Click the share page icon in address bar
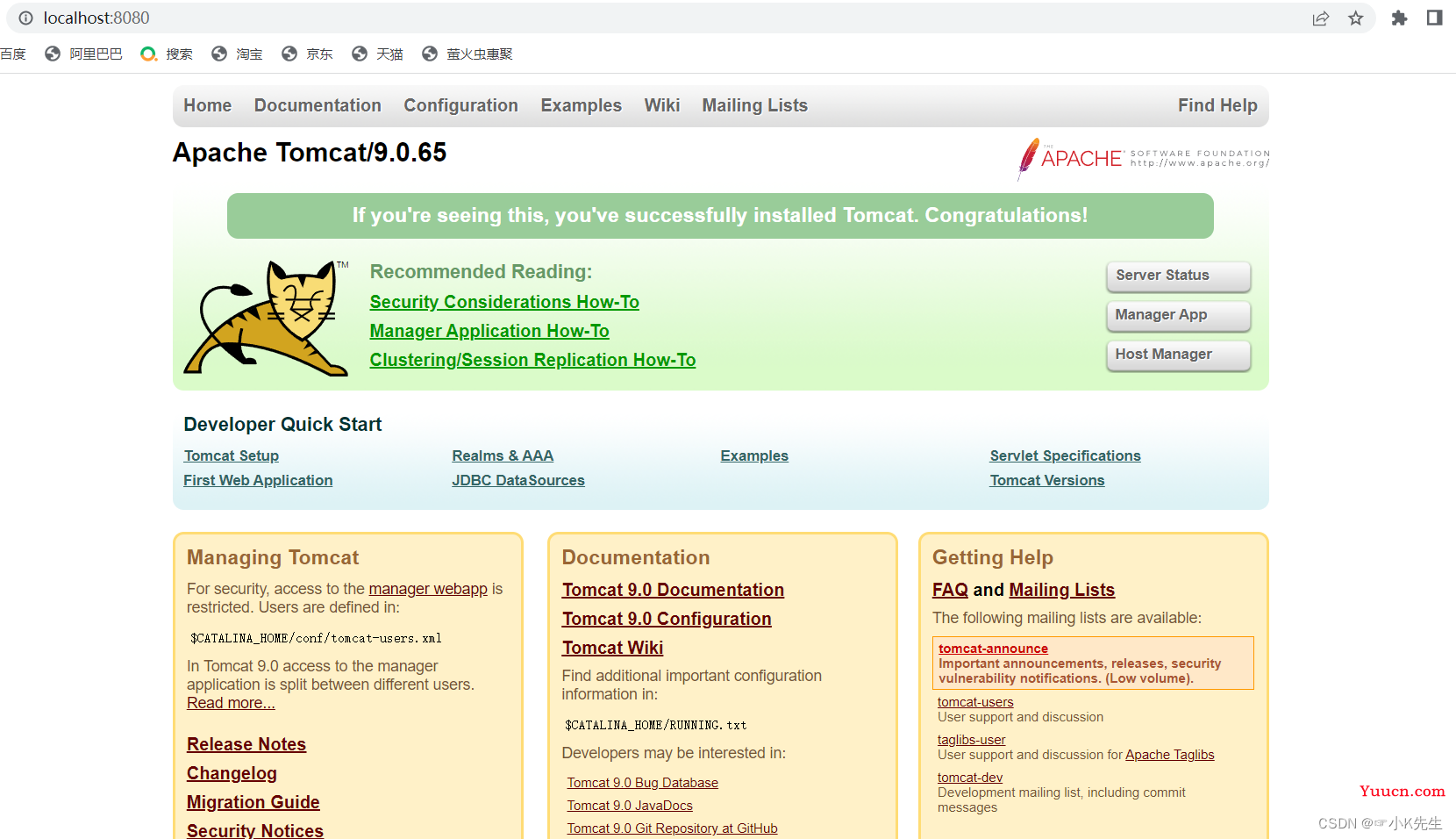 (1321, 18)
